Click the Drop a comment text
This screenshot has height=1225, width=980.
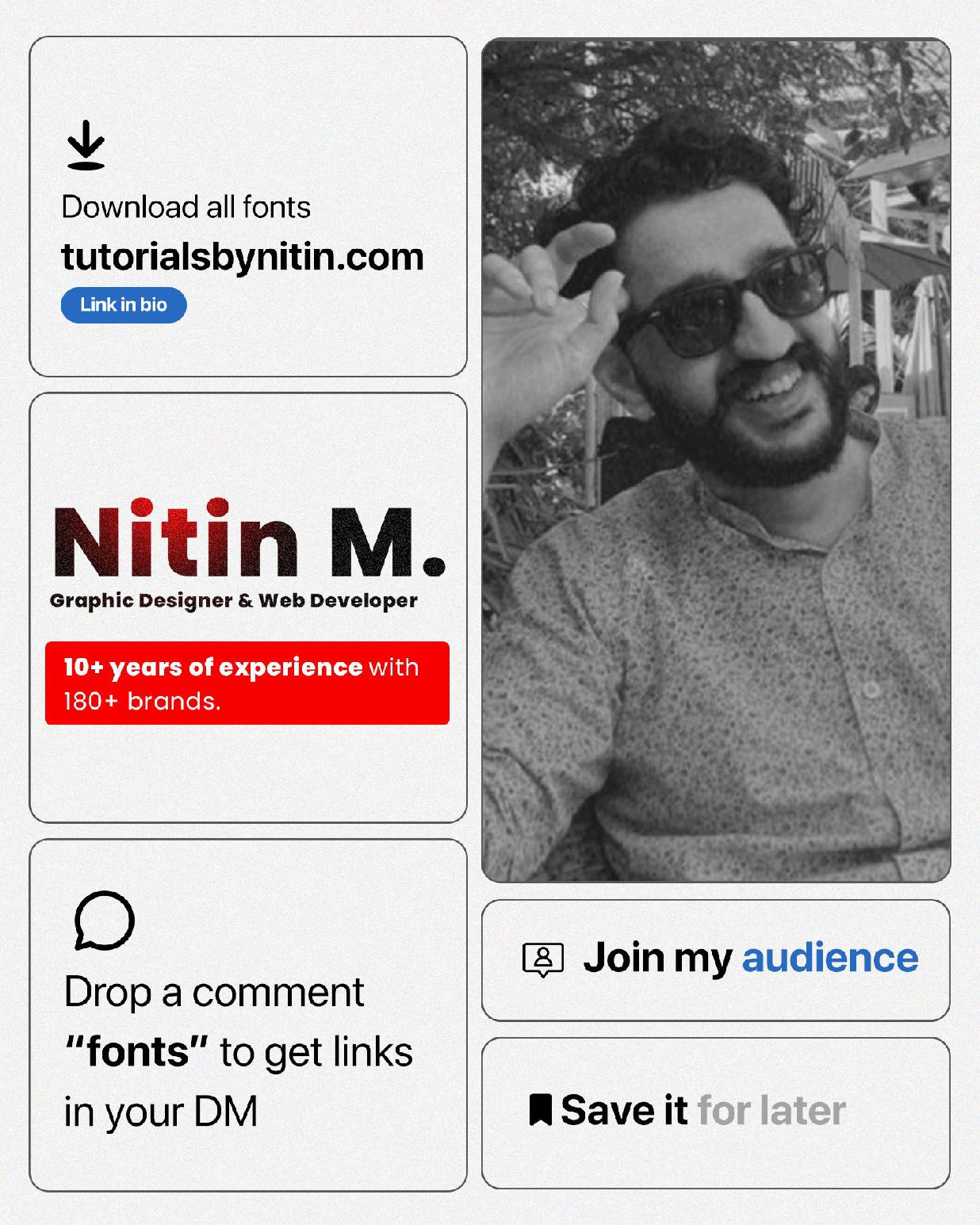tap(214, 993)
